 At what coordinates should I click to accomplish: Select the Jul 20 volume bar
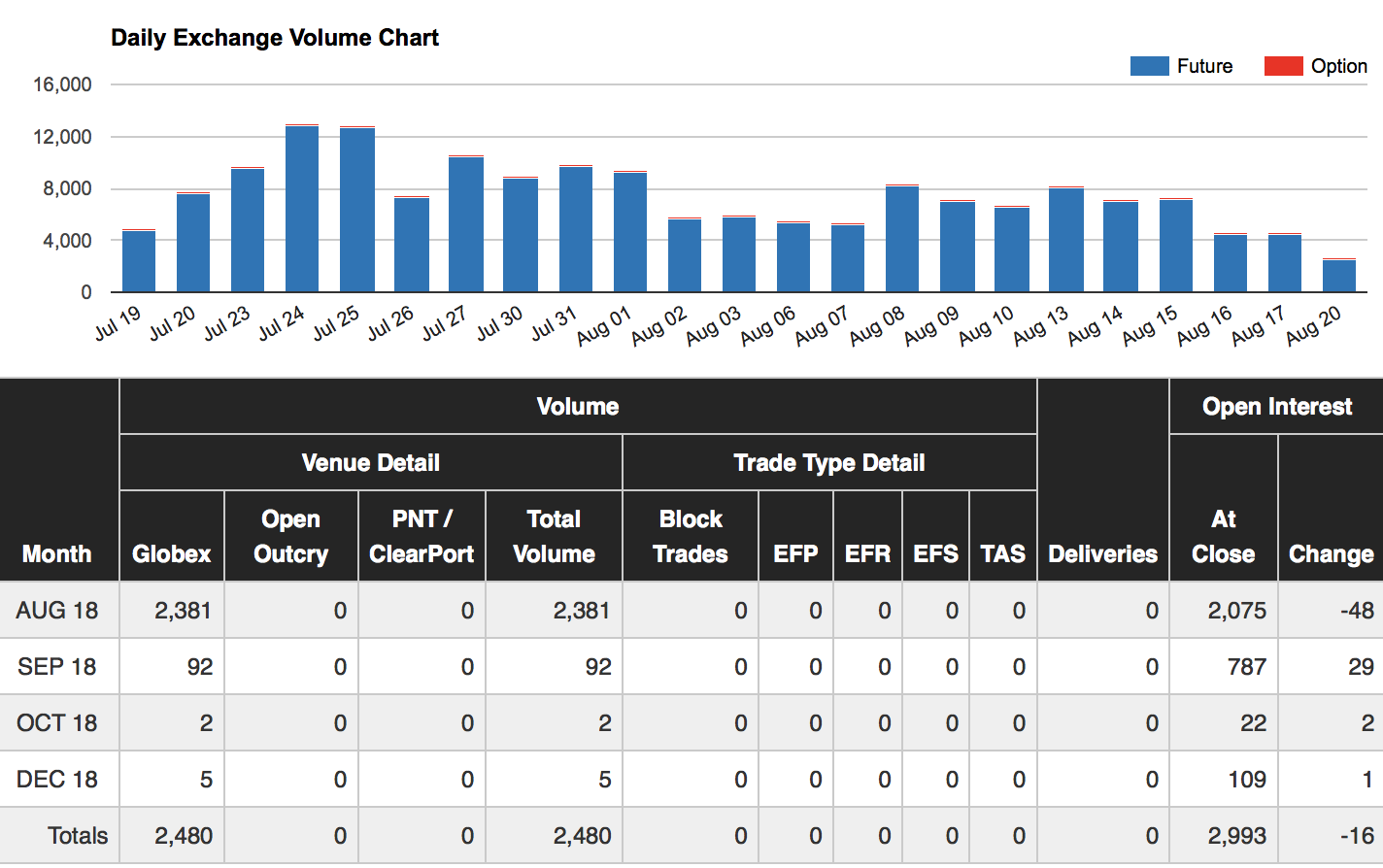point(193,242)
